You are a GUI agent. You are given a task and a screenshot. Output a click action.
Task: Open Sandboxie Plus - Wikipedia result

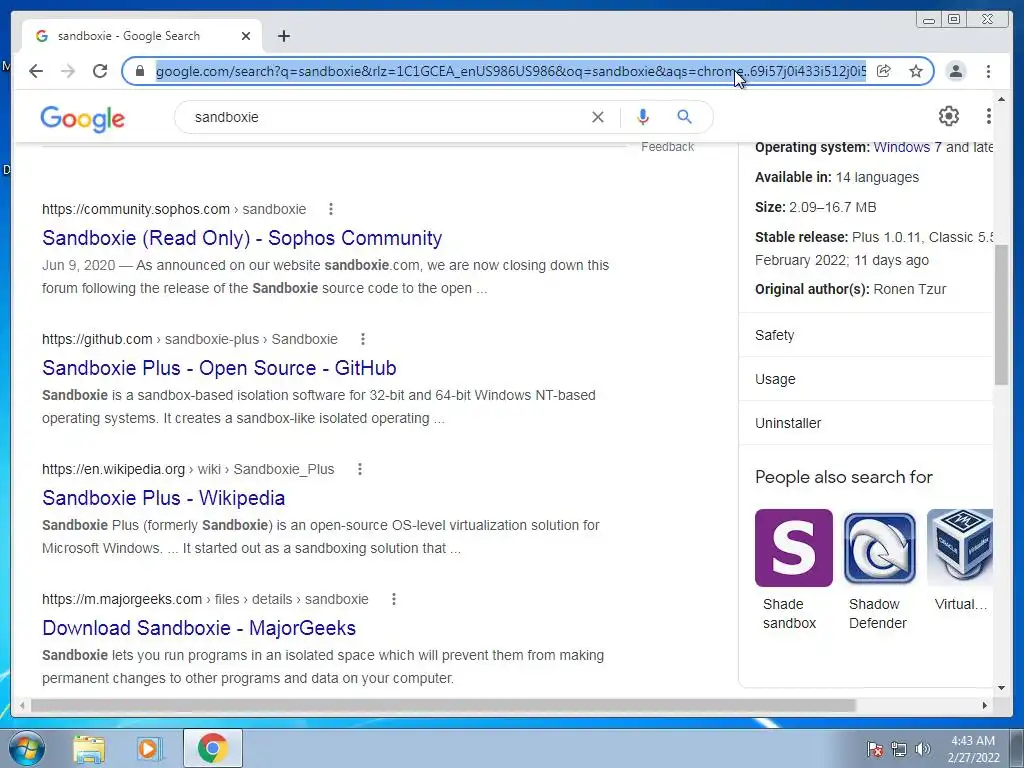click(x=163, y=498)
